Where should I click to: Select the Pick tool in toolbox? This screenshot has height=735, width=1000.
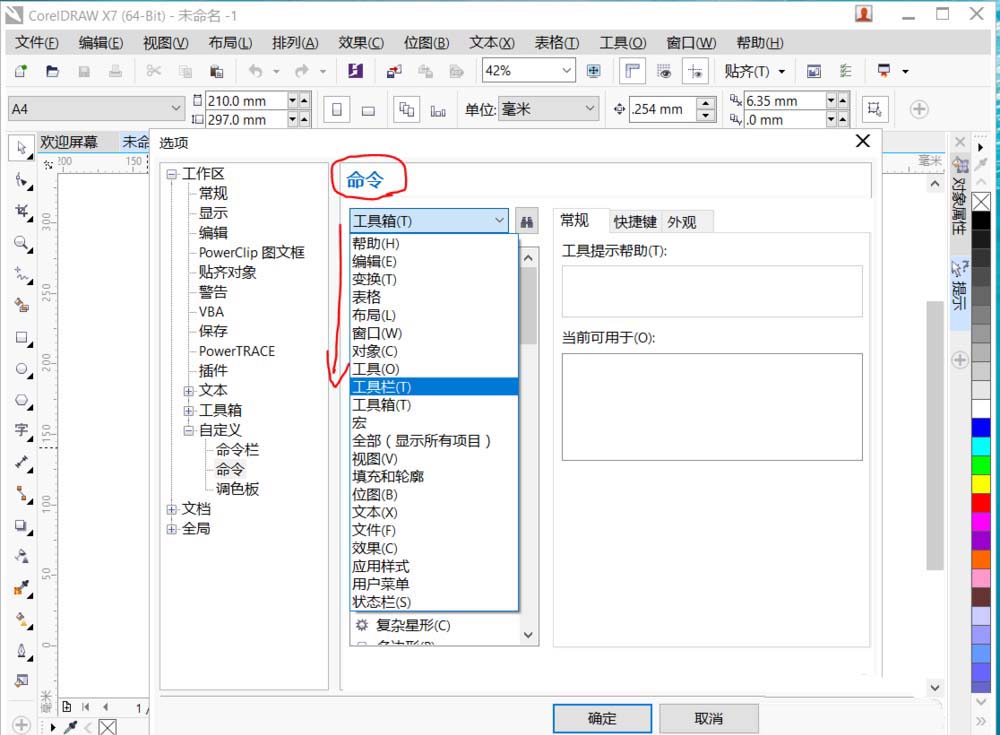click(22, 148)
